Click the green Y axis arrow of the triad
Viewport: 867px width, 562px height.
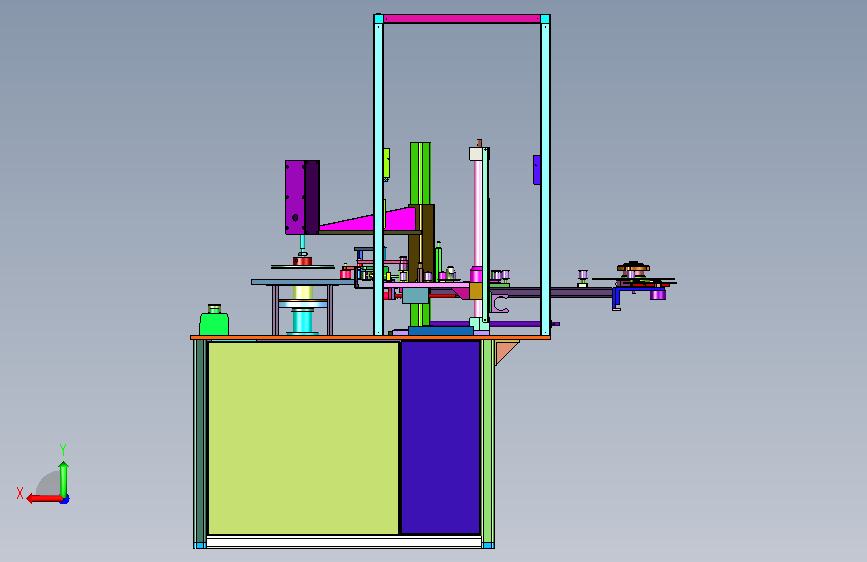pyautogui.click(x=64, y=479)
